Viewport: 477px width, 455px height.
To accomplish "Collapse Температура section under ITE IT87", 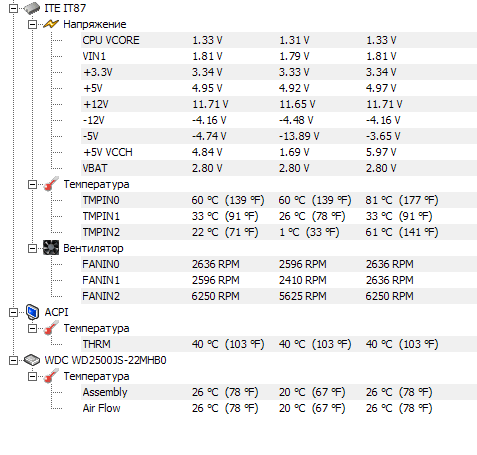I will 32,184.
